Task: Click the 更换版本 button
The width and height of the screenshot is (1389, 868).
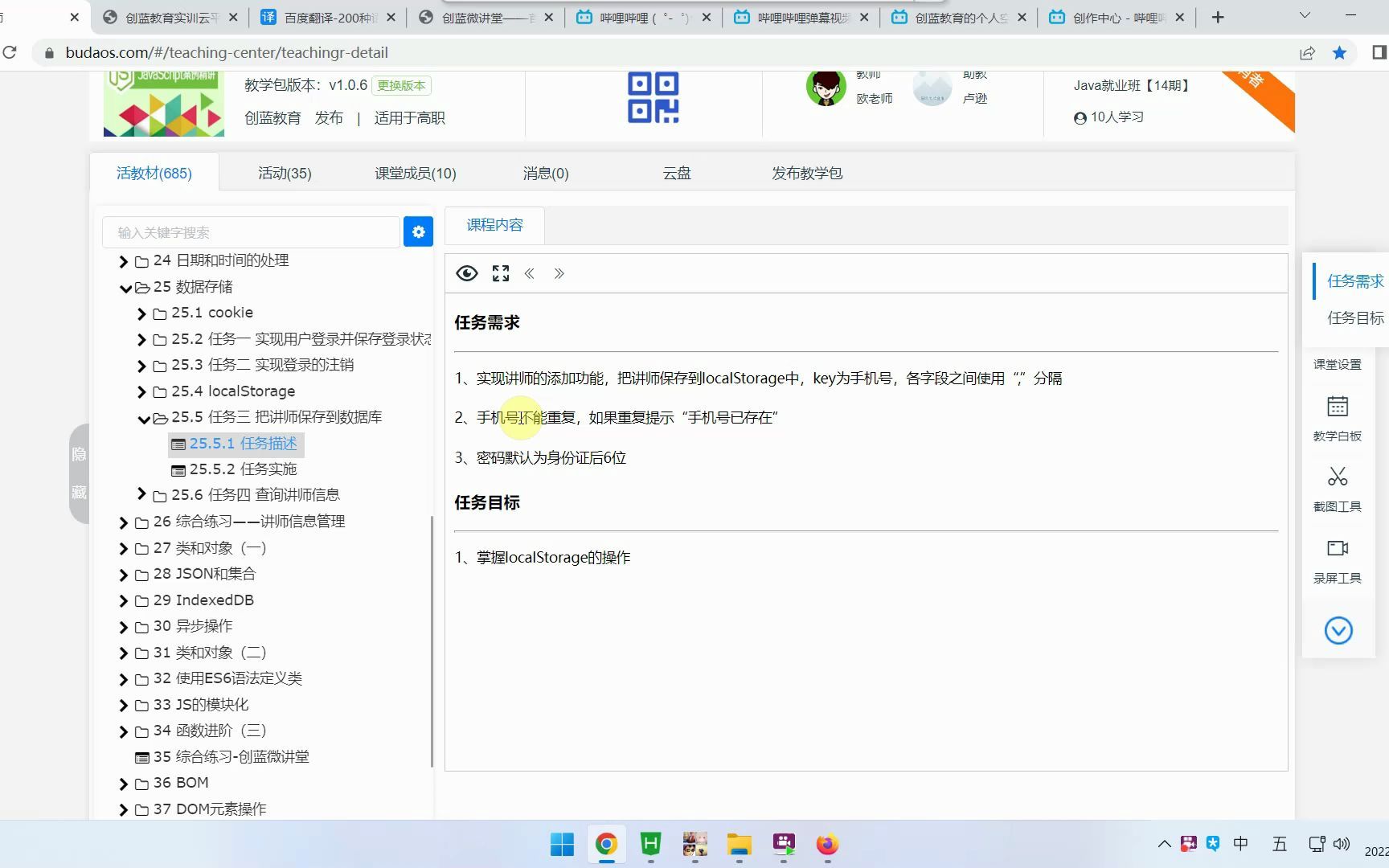Action: pos(401,85)
